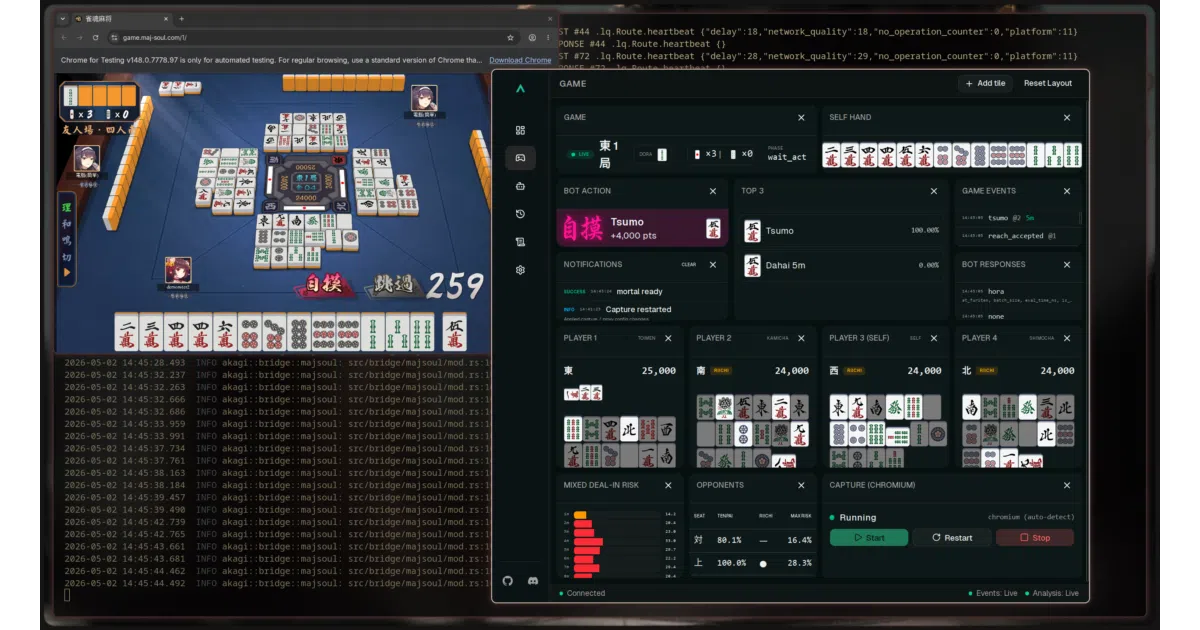Open the GitHub link icon
Viewport: 1200px width, 630px height.
pyautogui.click(x=508, y=581)
